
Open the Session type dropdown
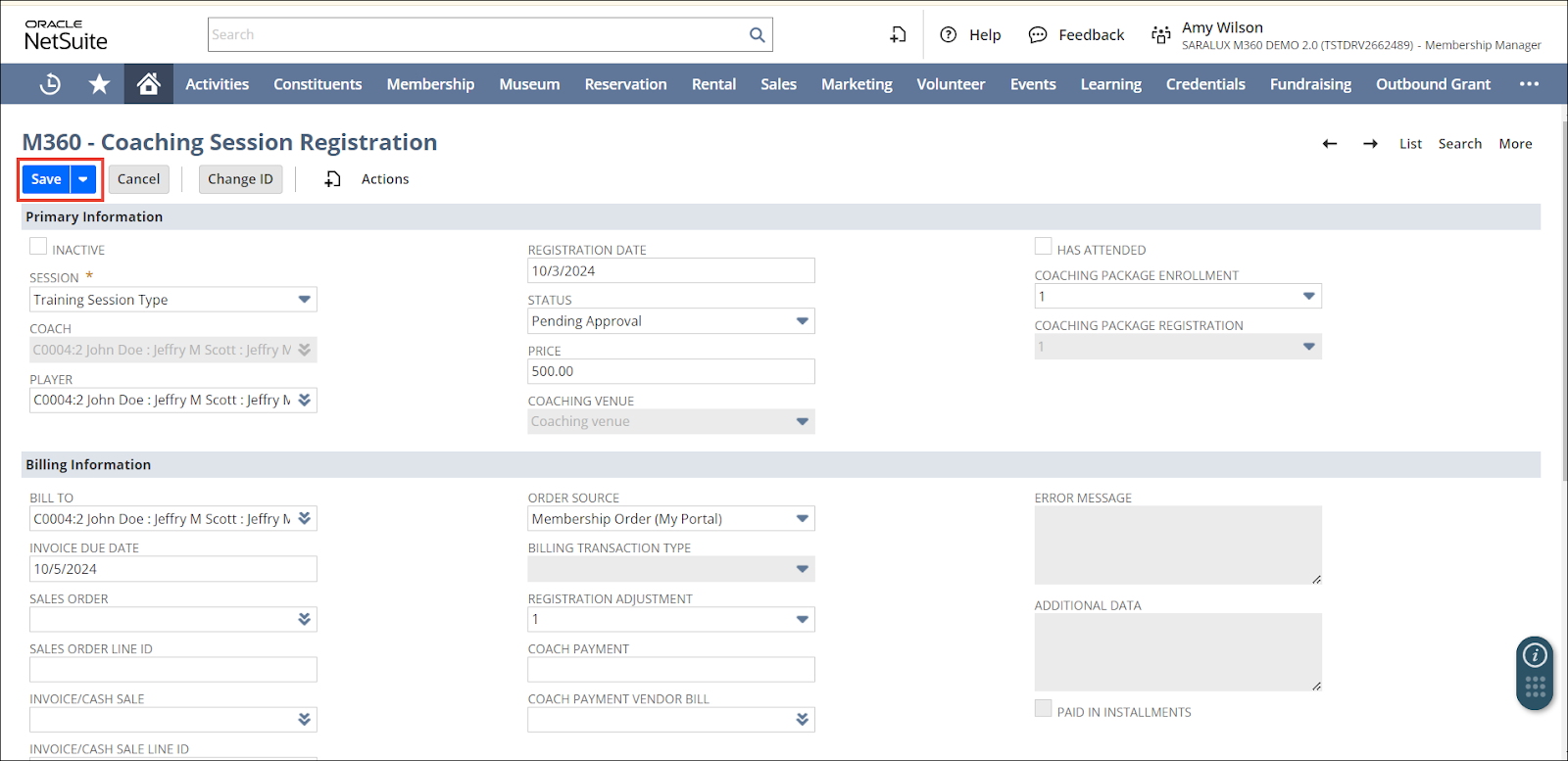[x=304, y=300]
